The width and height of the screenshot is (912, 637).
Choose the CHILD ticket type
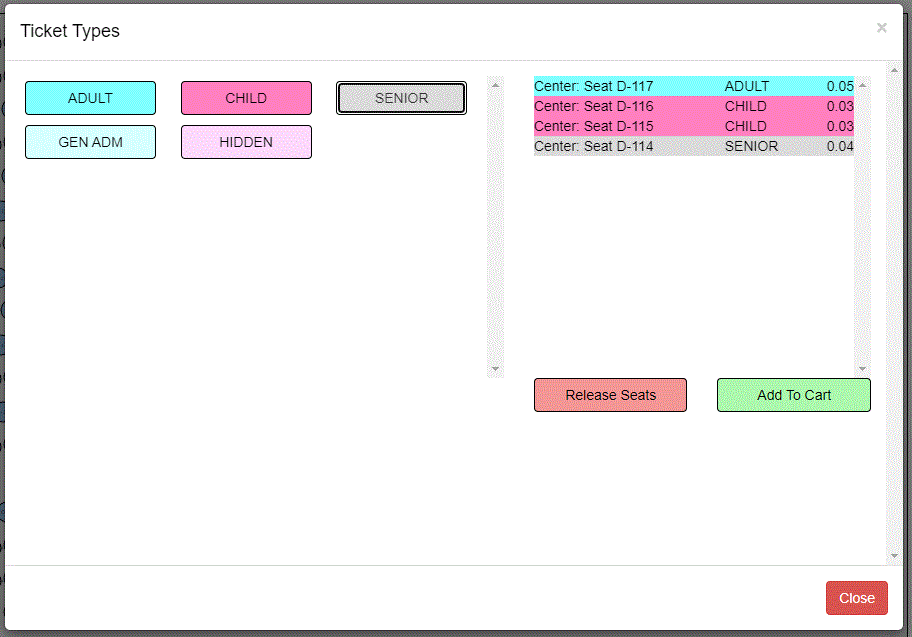coord(246,98)
